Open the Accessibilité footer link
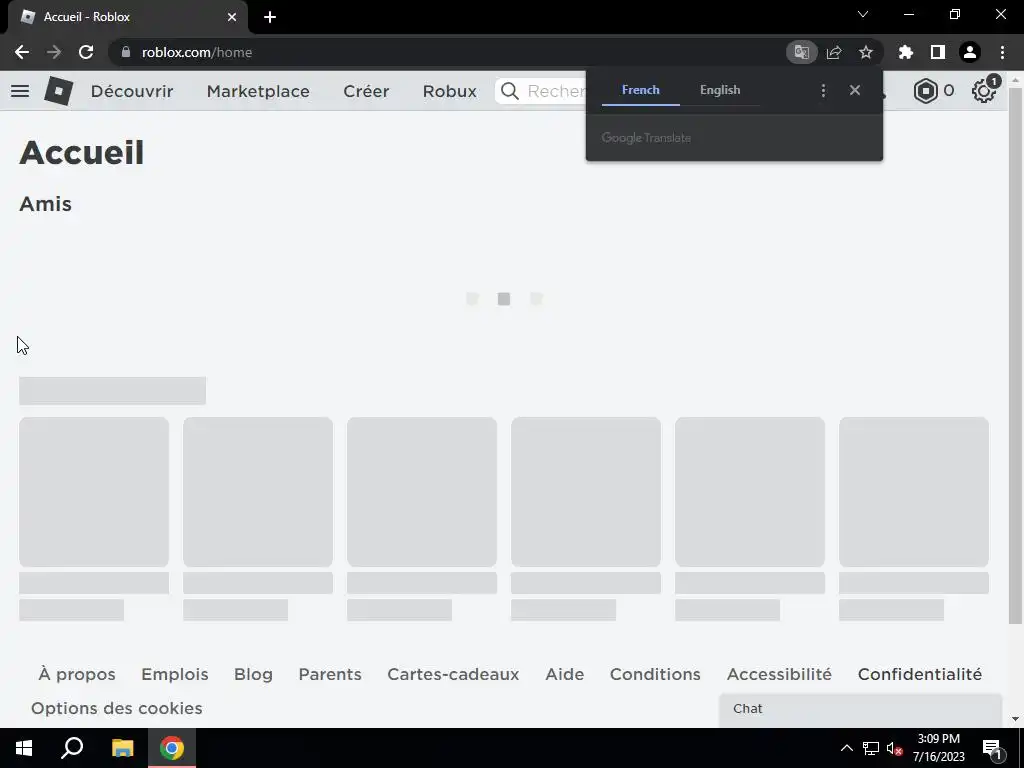 point(779,674)
